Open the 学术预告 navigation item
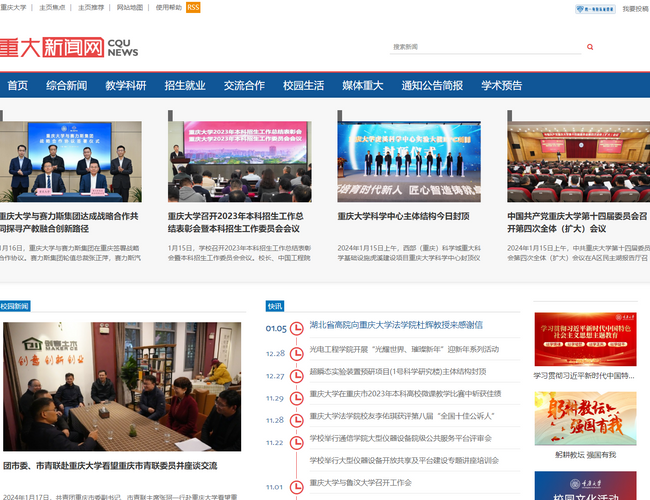 pos(502,85)
